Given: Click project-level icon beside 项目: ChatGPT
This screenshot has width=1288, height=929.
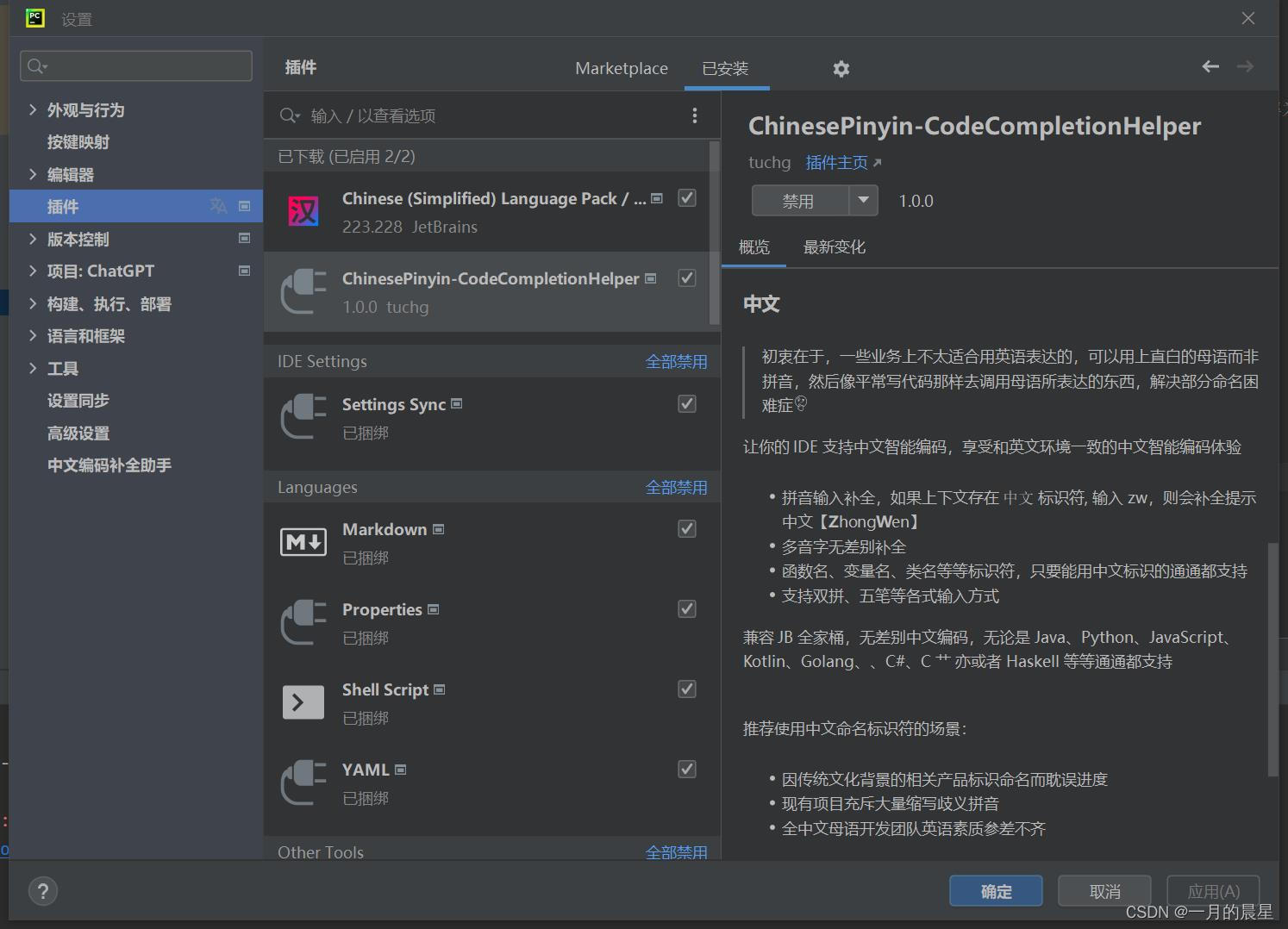Looking at the screenshot, I should pos(245,271).
